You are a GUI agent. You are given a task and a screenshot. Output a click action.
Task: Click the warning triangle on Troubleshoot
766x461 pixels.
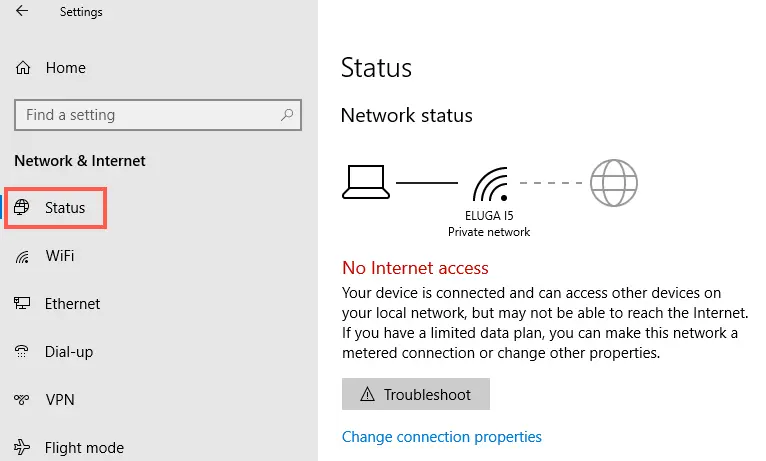366,395
